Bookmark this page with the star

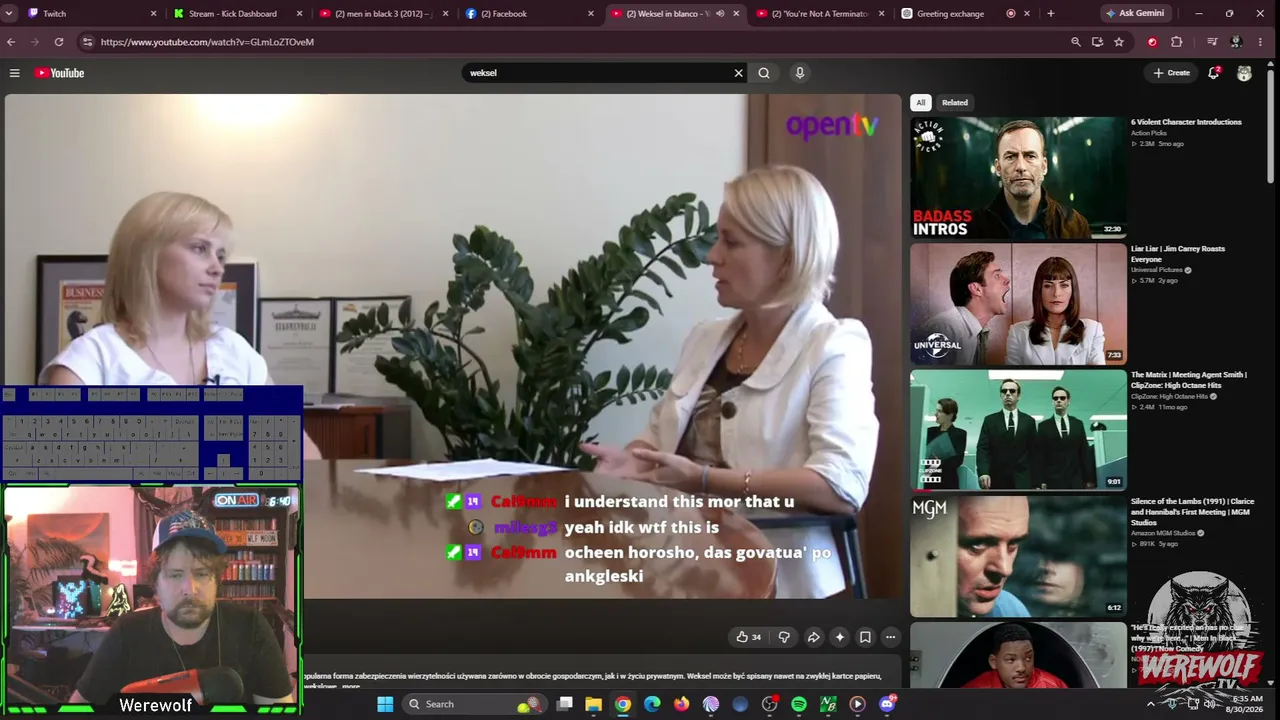pos(1119,42)
